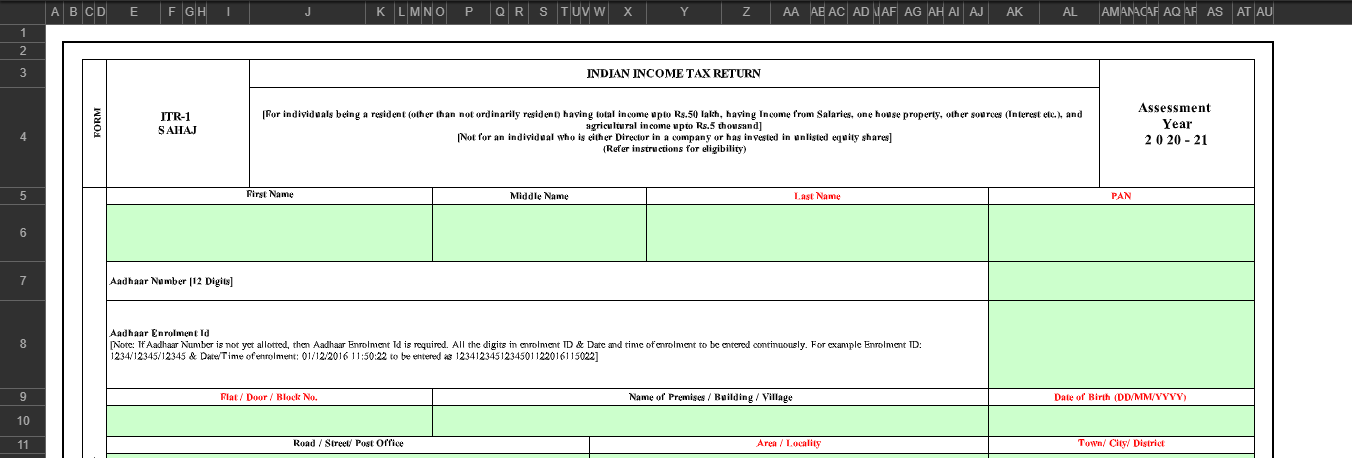The height and width of the screenshot is (458, 1352).
Task: Select column P header
Action: tap(469, 12)
